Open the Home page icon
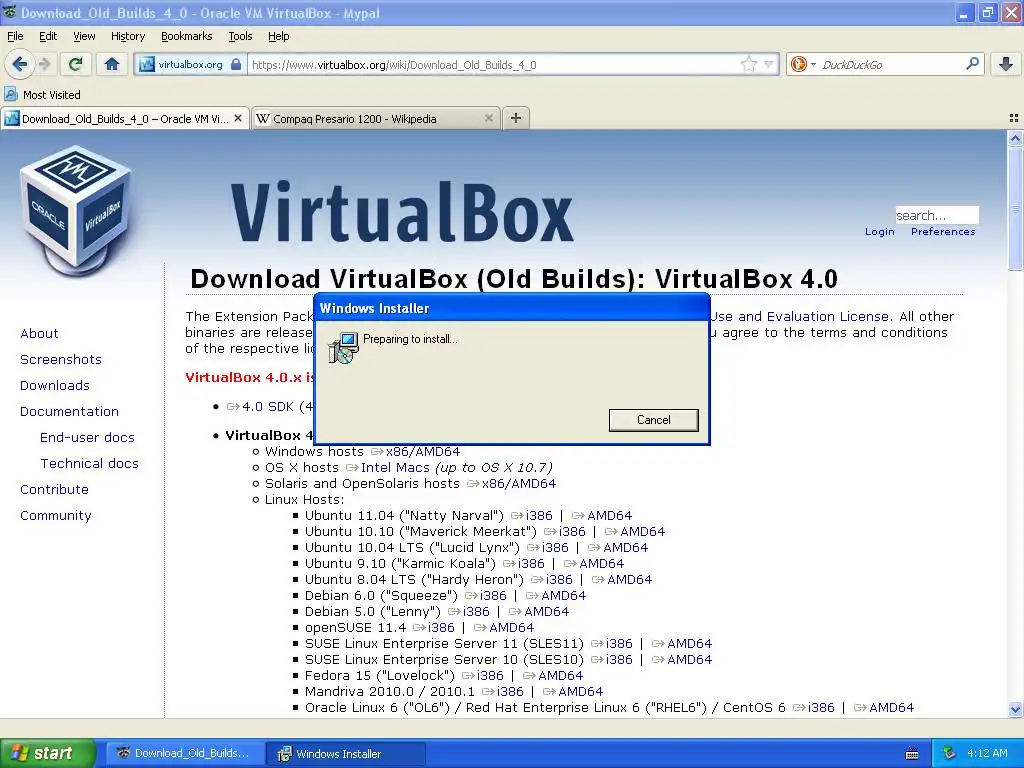This screenshot has width=1024, height=768. point(112,64)
